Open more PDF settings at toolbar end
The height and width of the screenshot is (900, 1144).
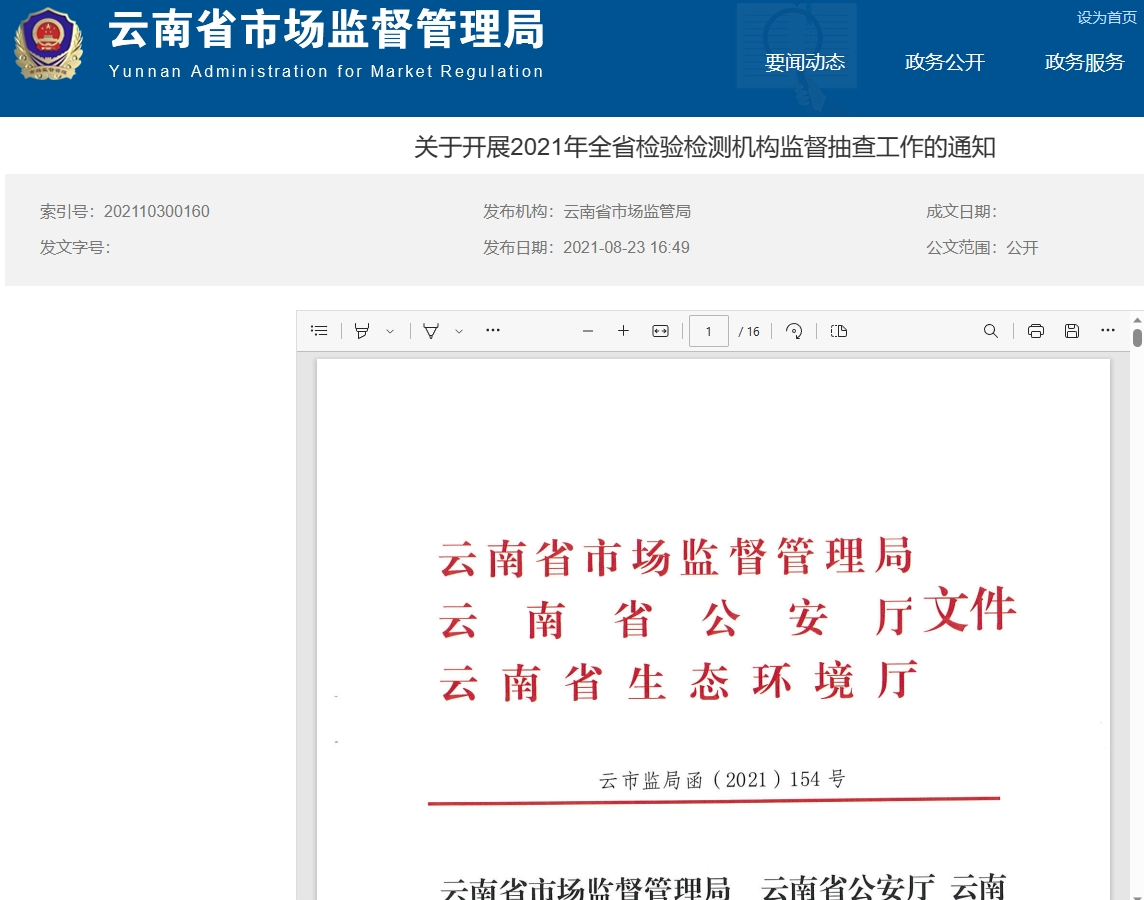coord(1108,330)
